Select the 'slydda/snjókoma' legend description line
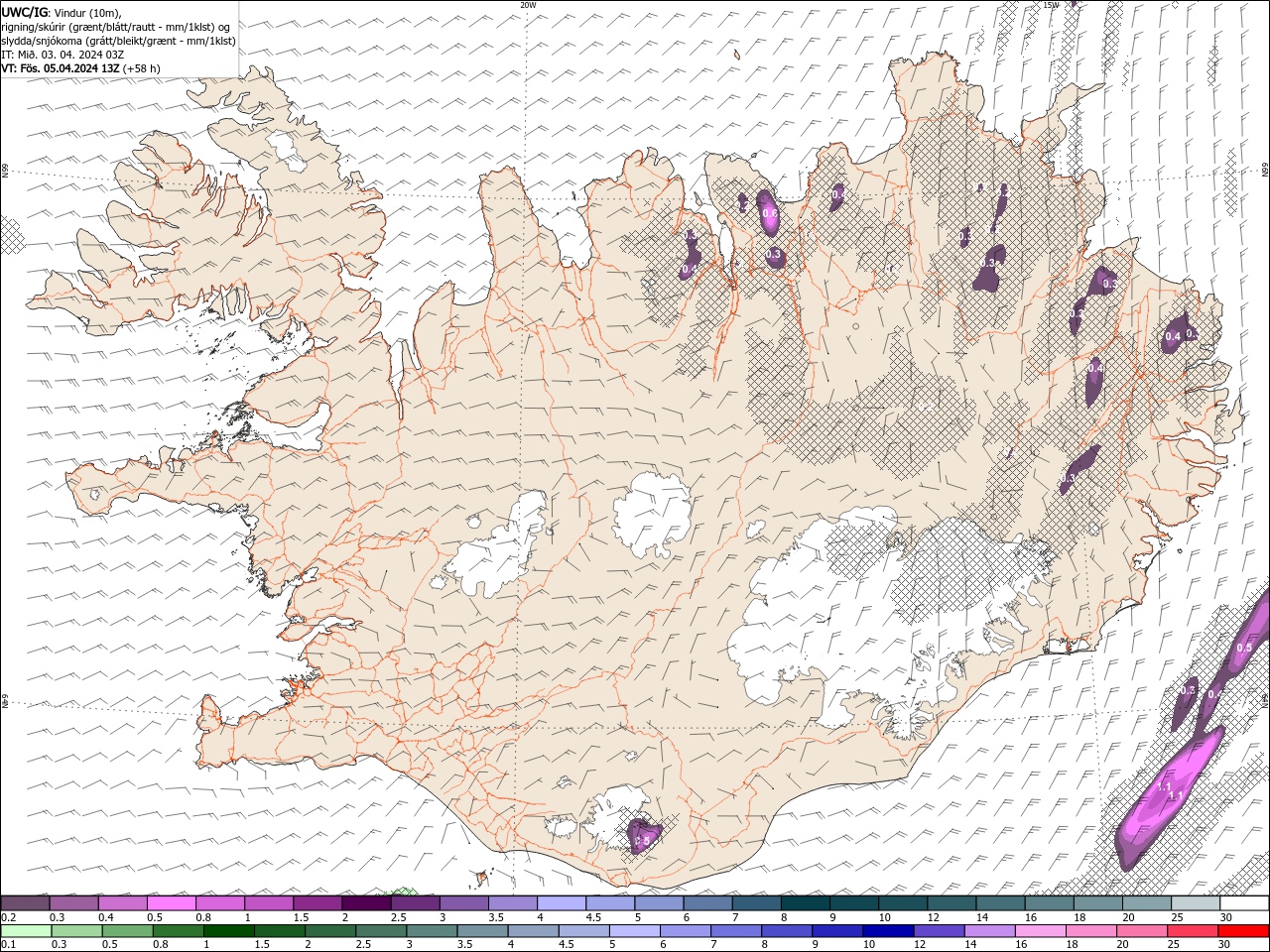 coord(119,41)
